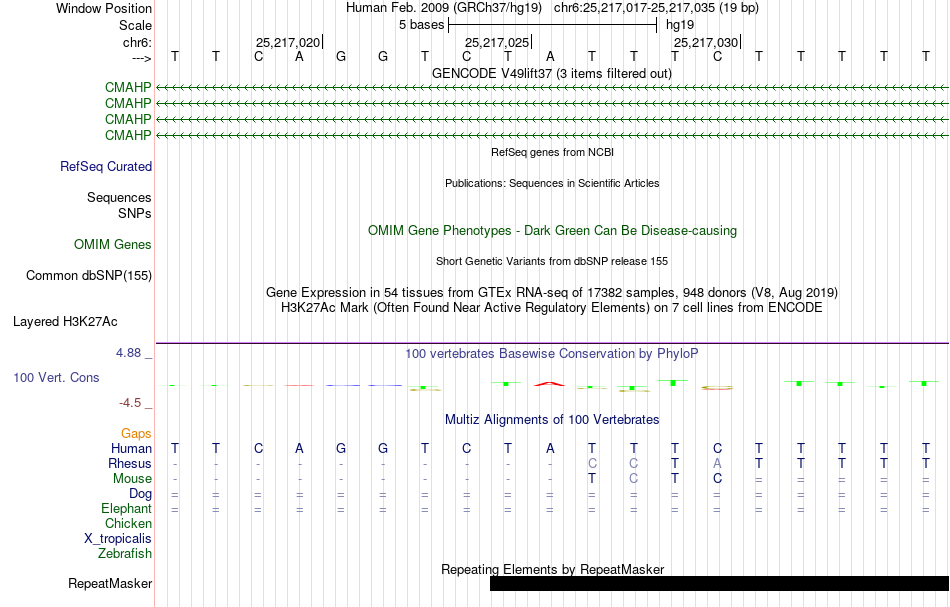Click the 25,217,030 position marker

(x=706, y=42)
